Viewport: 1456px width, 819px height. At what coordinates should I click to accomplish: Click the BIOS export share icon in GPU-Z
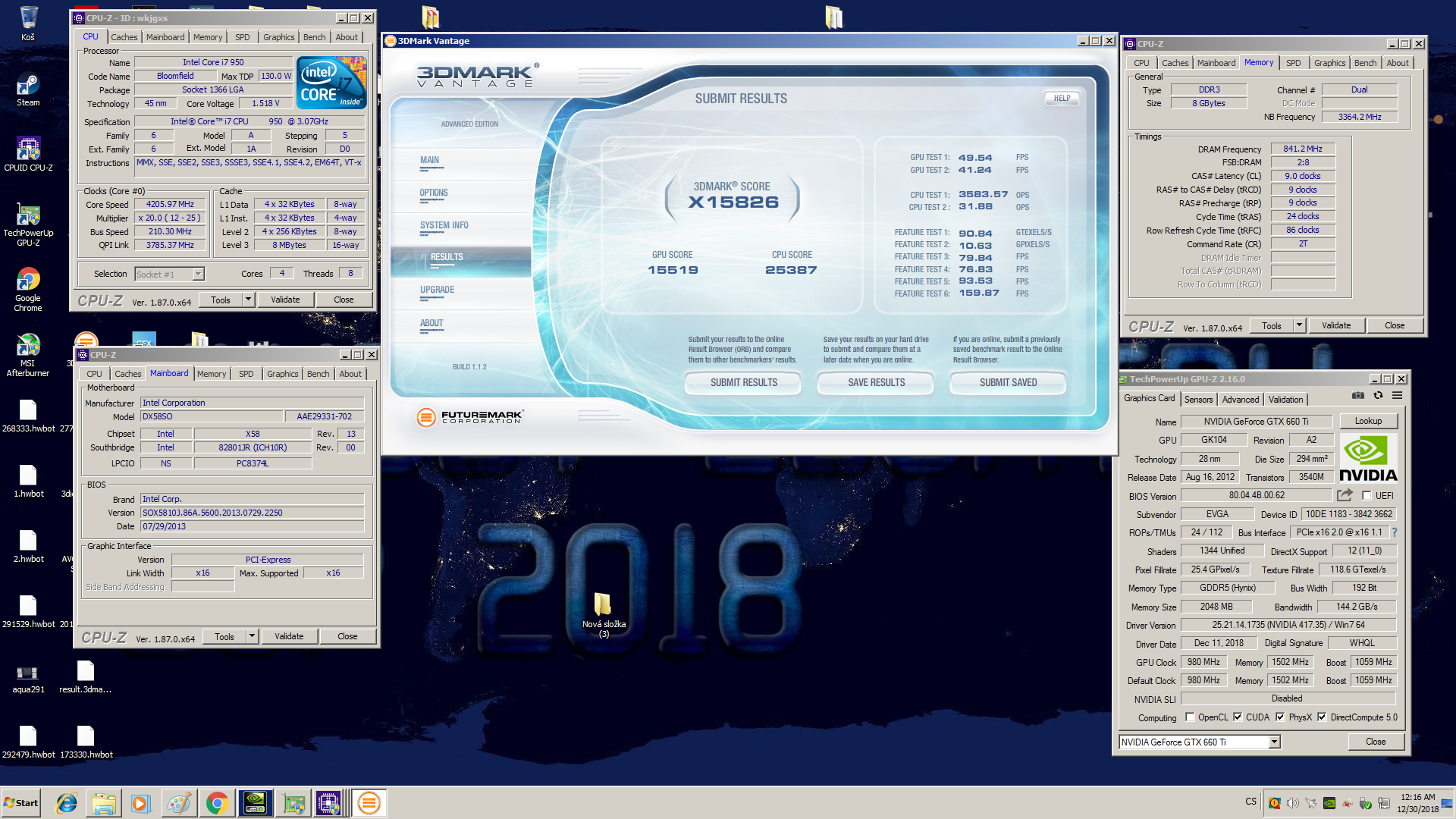[1345, 495]
